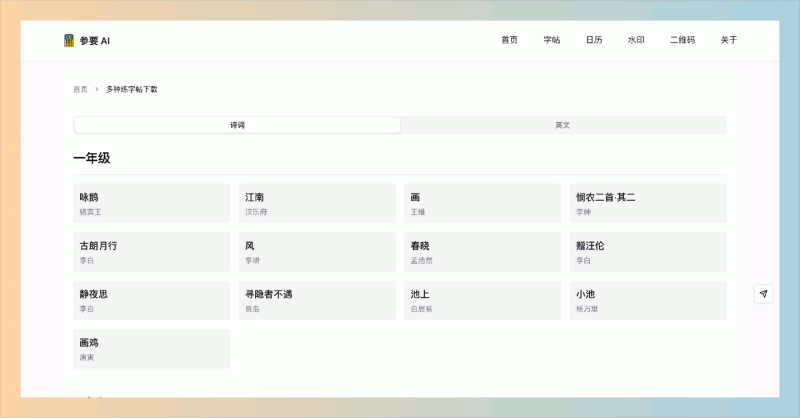800x418 pixels.
Task: Click the 首页 breadcrumb link
Action: tap(81, 89)
